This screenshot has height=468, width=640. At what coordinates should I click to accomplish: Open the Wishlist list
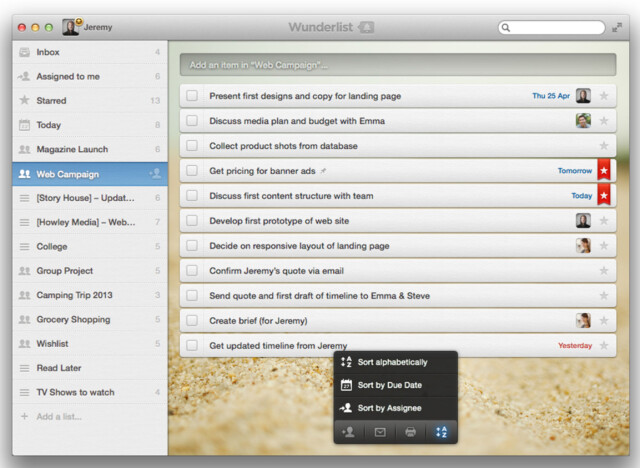tap(90, 344)
